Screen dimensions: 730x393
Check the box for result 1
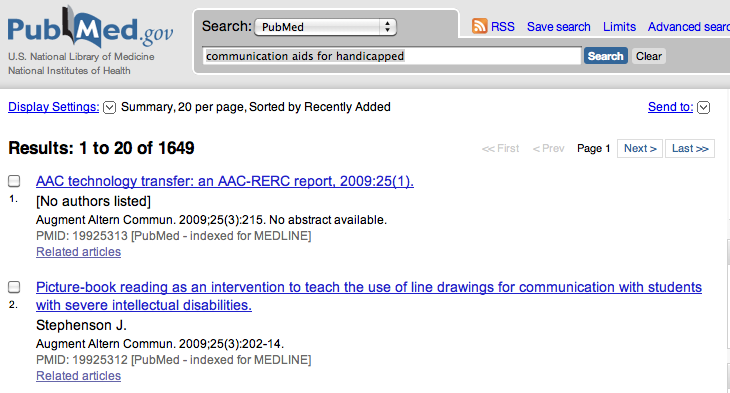coord(14,181)
